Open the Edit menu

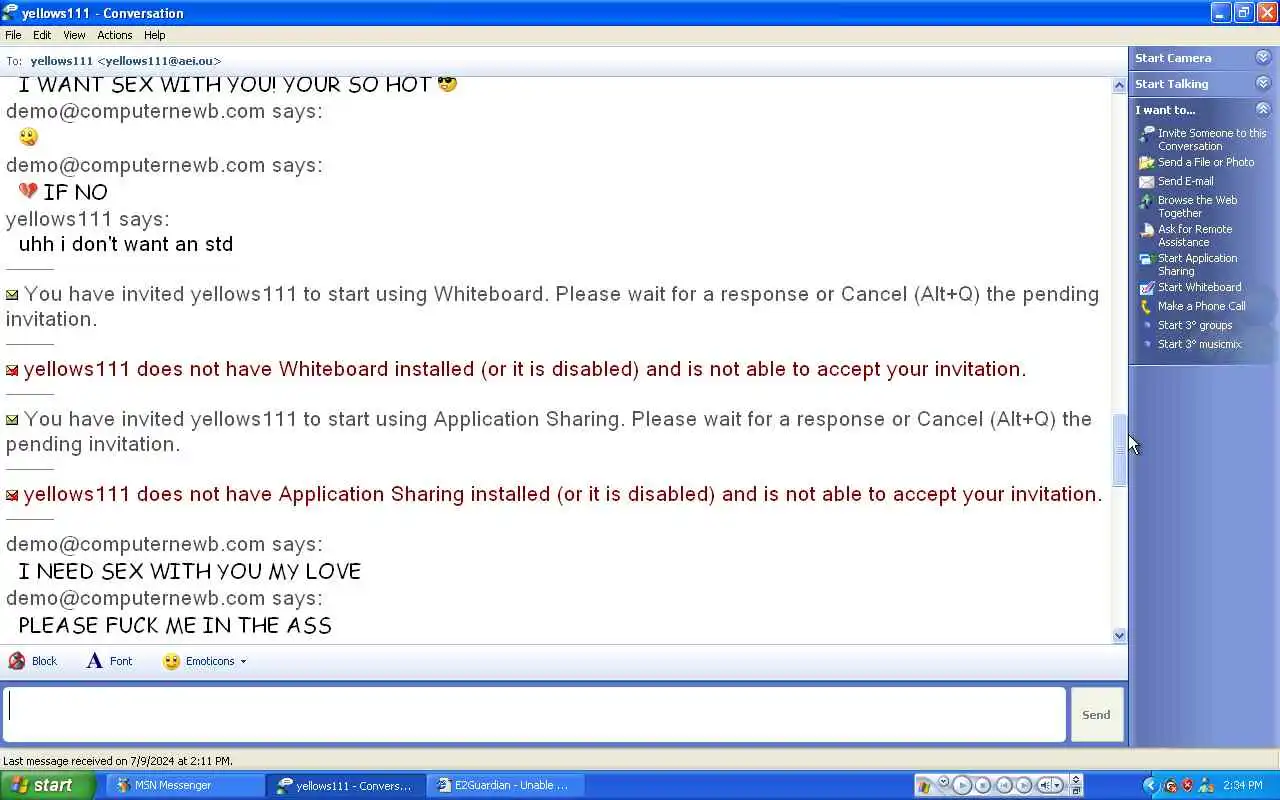coord(42,35)
